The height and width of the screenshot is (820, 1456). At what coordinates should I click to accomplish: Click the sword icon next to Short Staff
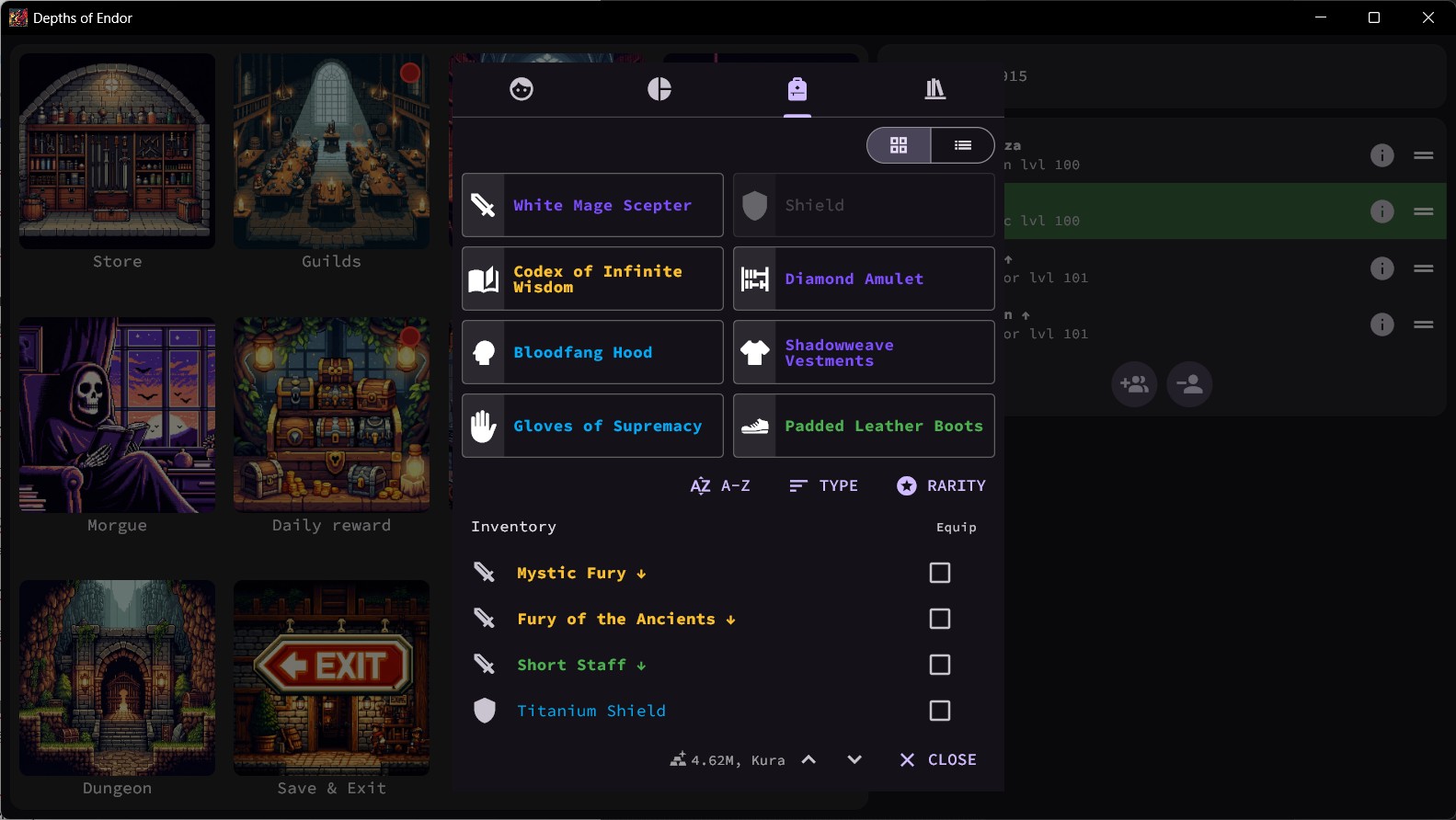pos(485,665)
